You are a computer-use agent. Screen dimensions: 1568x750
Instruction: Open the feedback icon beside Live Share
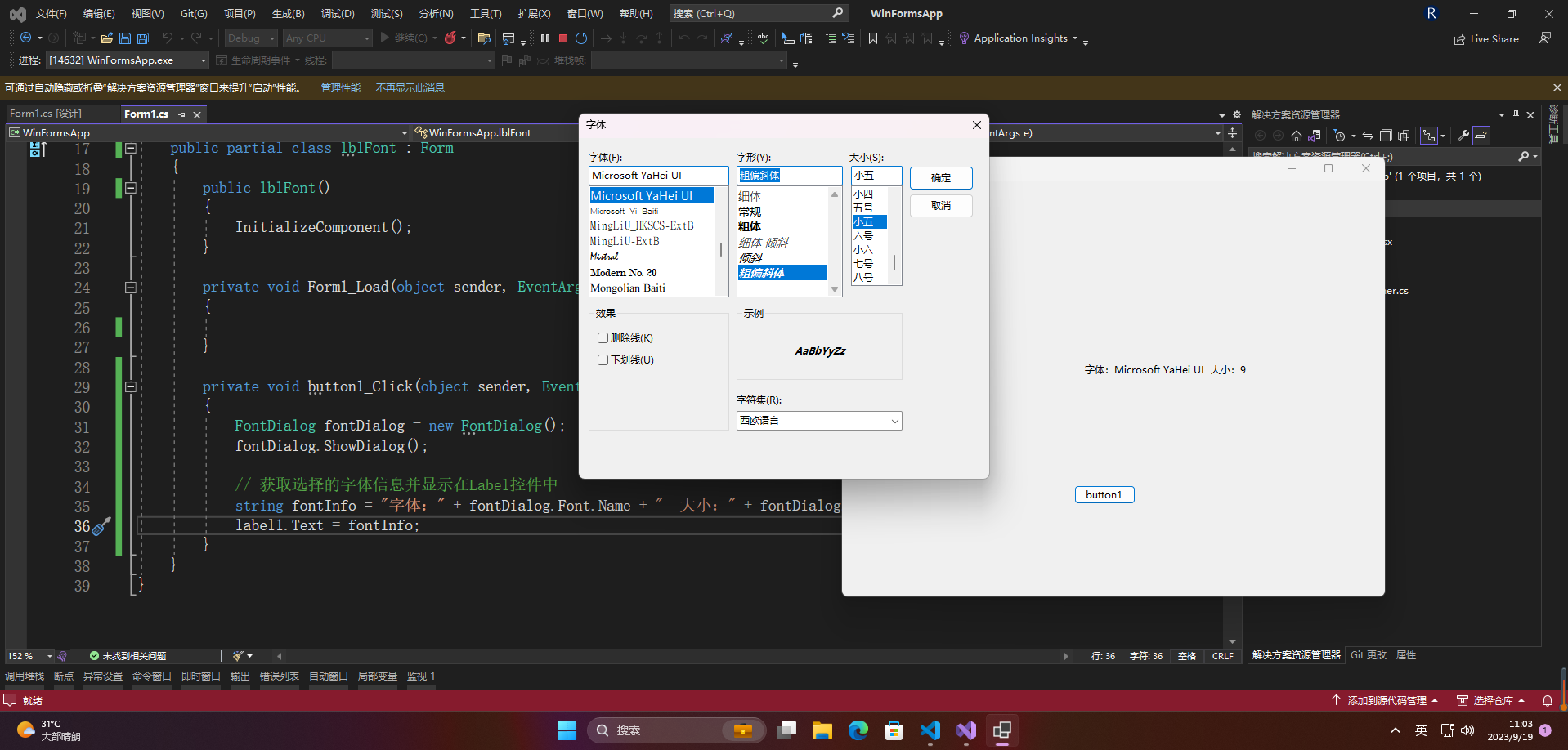1545,38
